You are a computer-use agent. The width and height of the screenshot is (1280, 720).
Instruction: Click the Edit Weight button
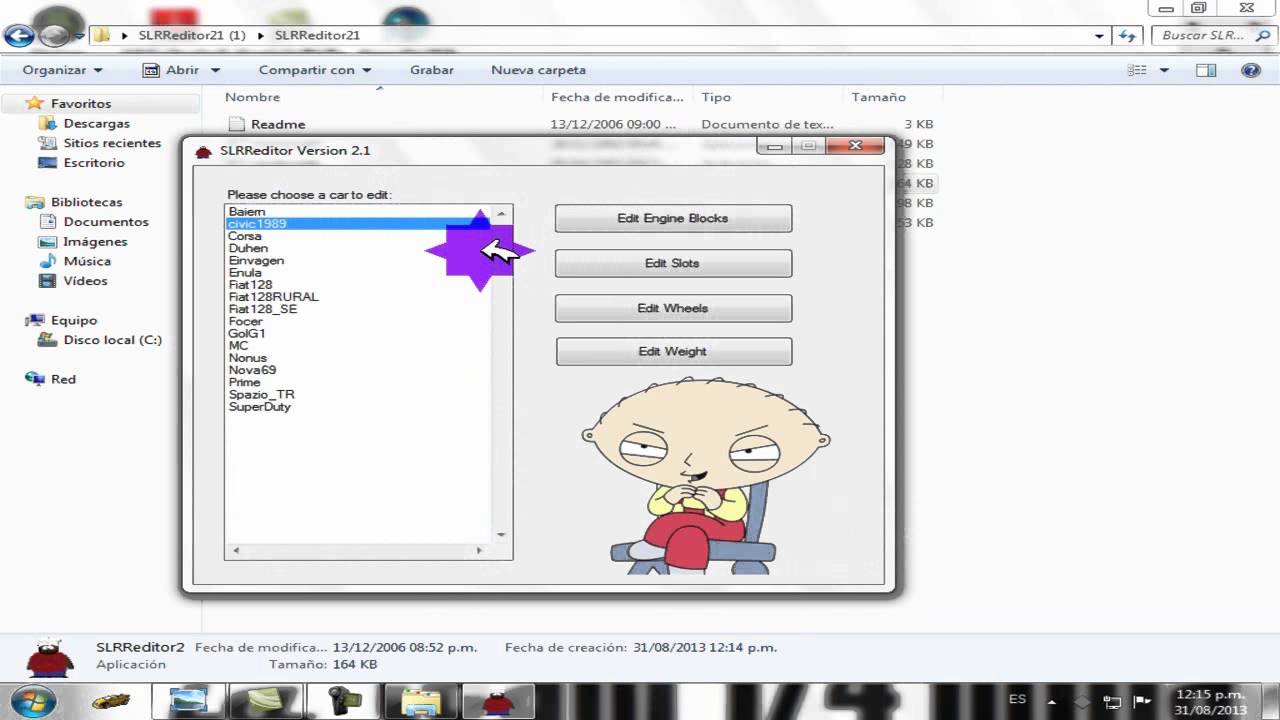673,351
